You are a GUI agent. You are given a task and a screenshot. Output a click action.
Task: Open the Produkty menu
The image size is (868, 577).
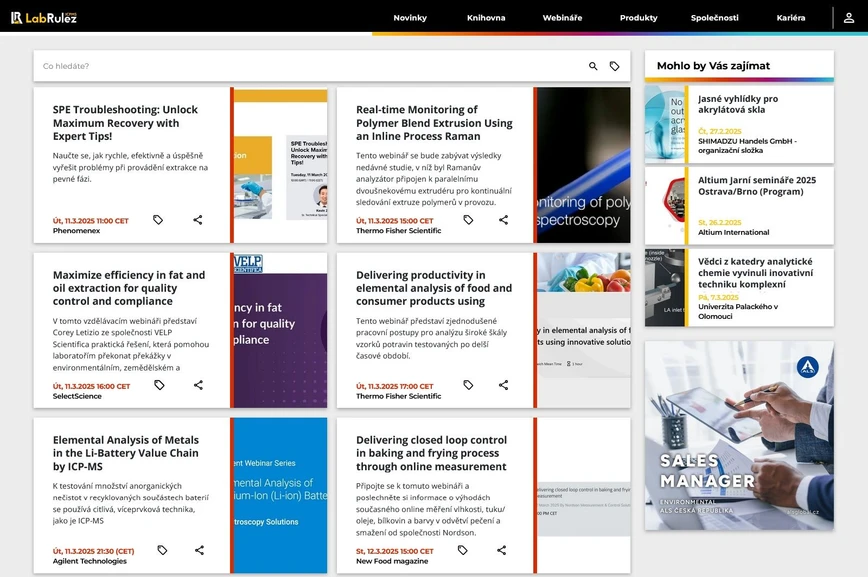pyautogui.click(x=639, y=18)
